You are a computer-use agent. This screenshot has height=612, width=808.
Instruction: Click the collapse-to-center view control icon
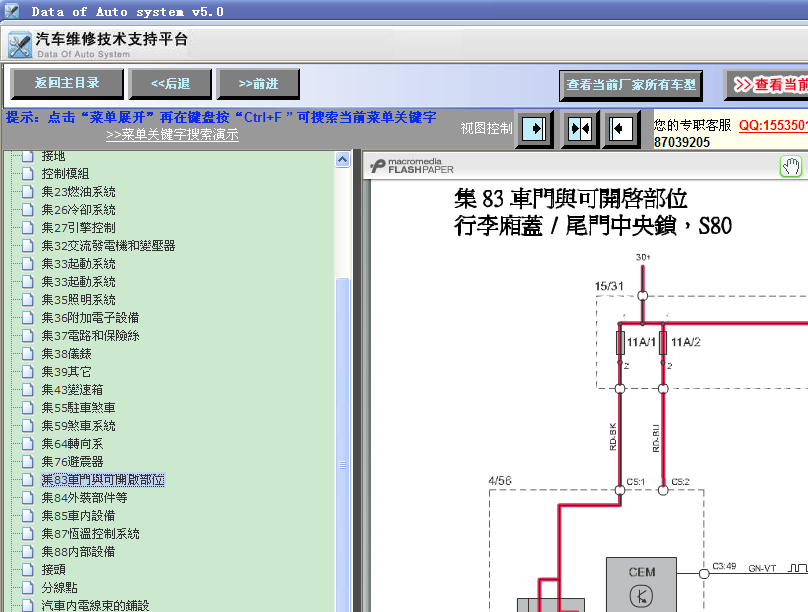click(x=580, y=128)
